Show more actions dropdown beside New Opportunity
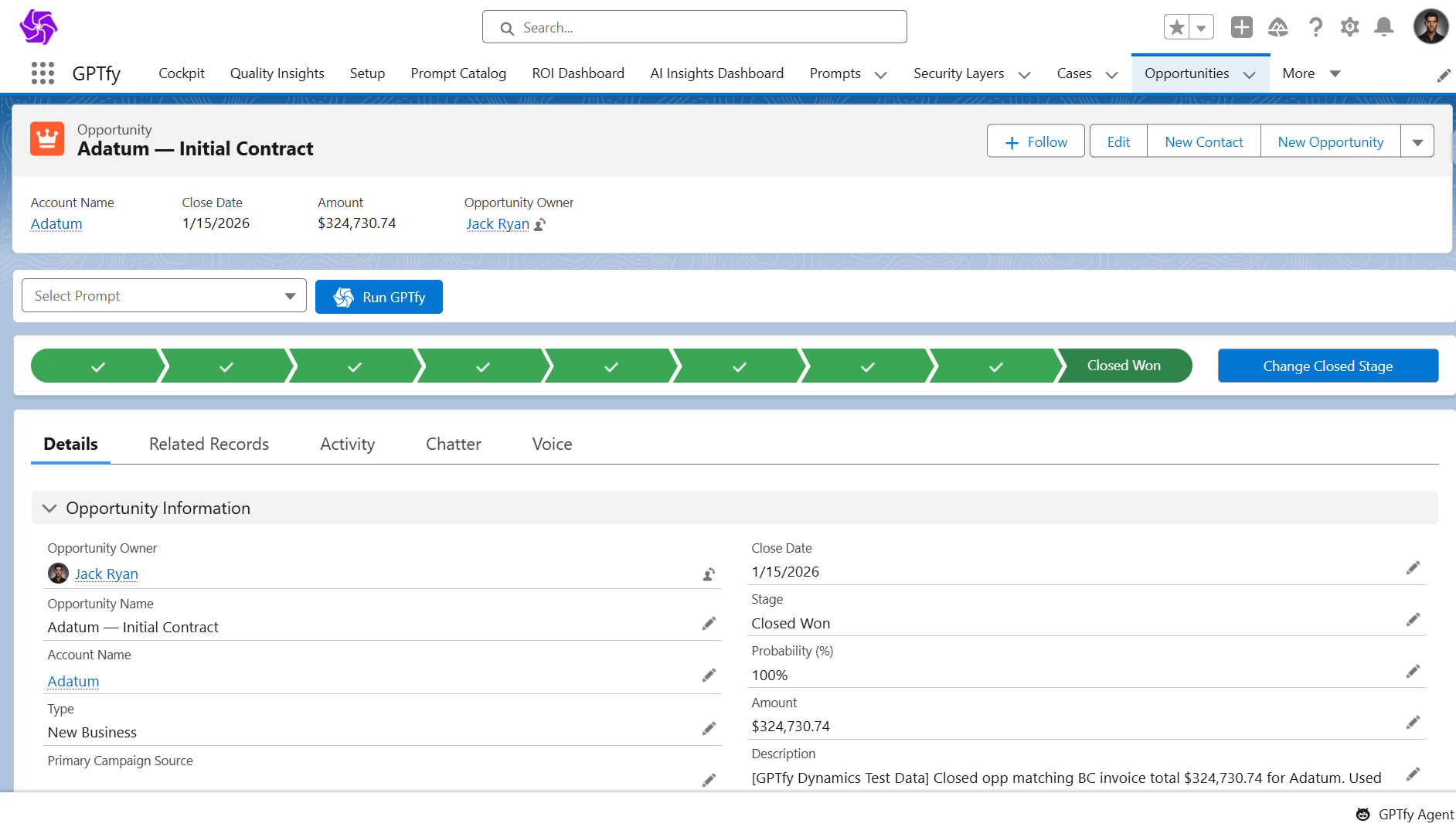The image size is (1456, 834). click(x=1417, y=141)
